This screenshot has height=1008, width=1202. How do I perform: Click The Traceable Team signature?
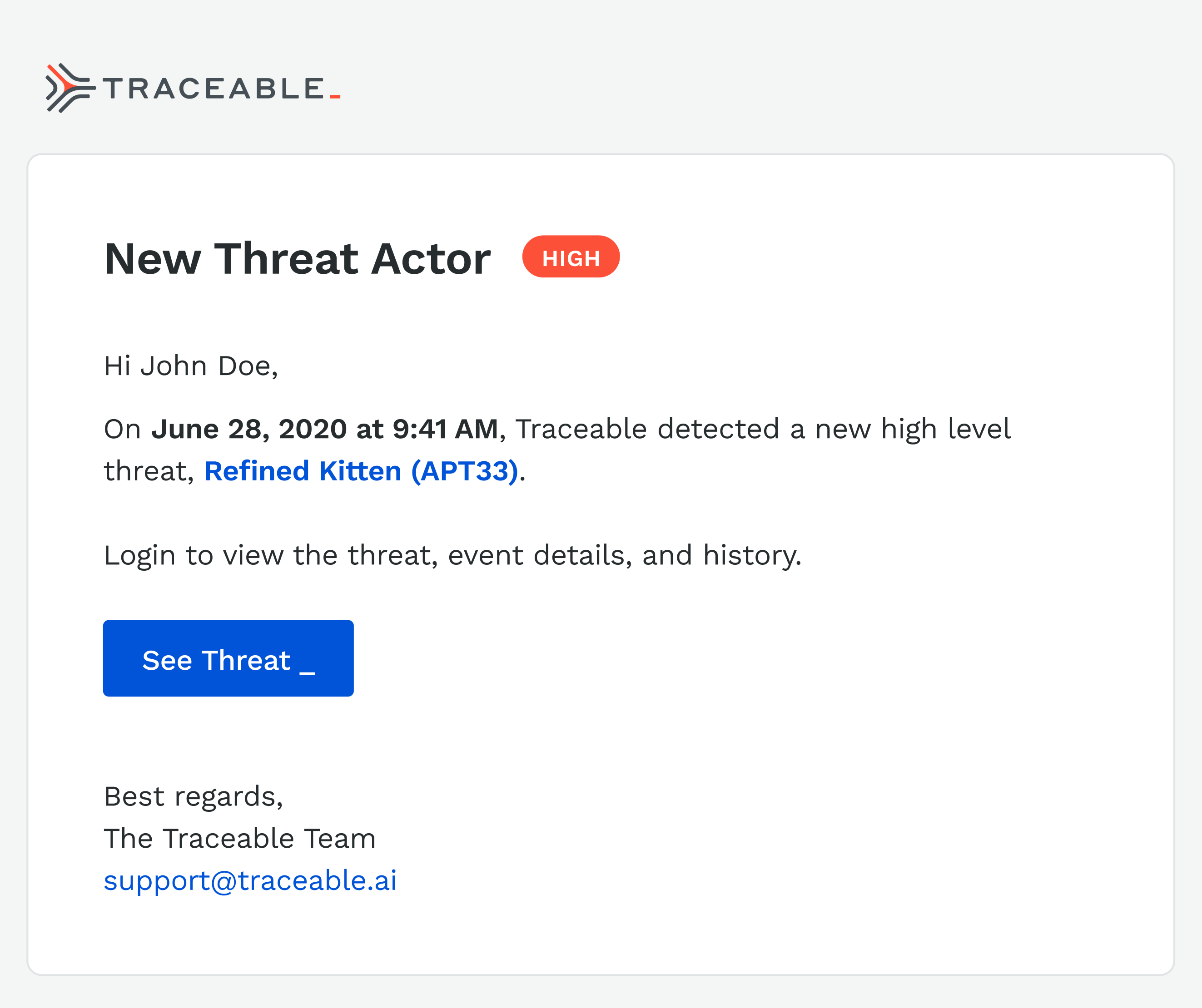pyautogui.click(x=240, y=839)
